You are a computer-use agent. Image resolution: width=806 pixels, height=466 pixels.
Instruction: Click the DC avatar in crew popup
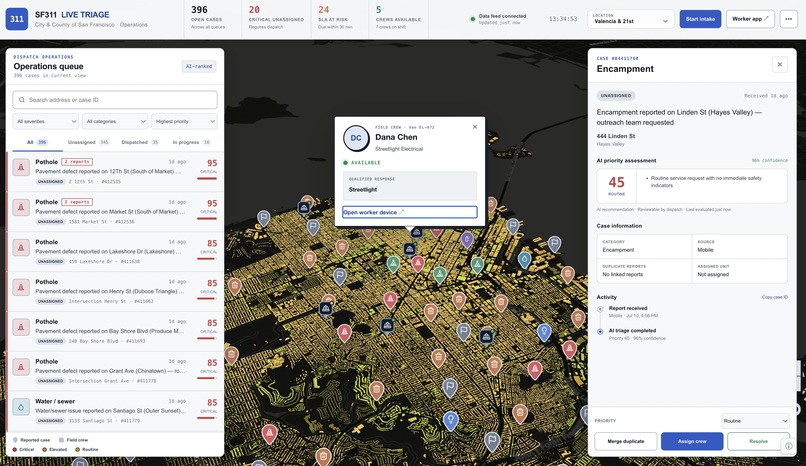pyautogui.click(x=356, y=138)
